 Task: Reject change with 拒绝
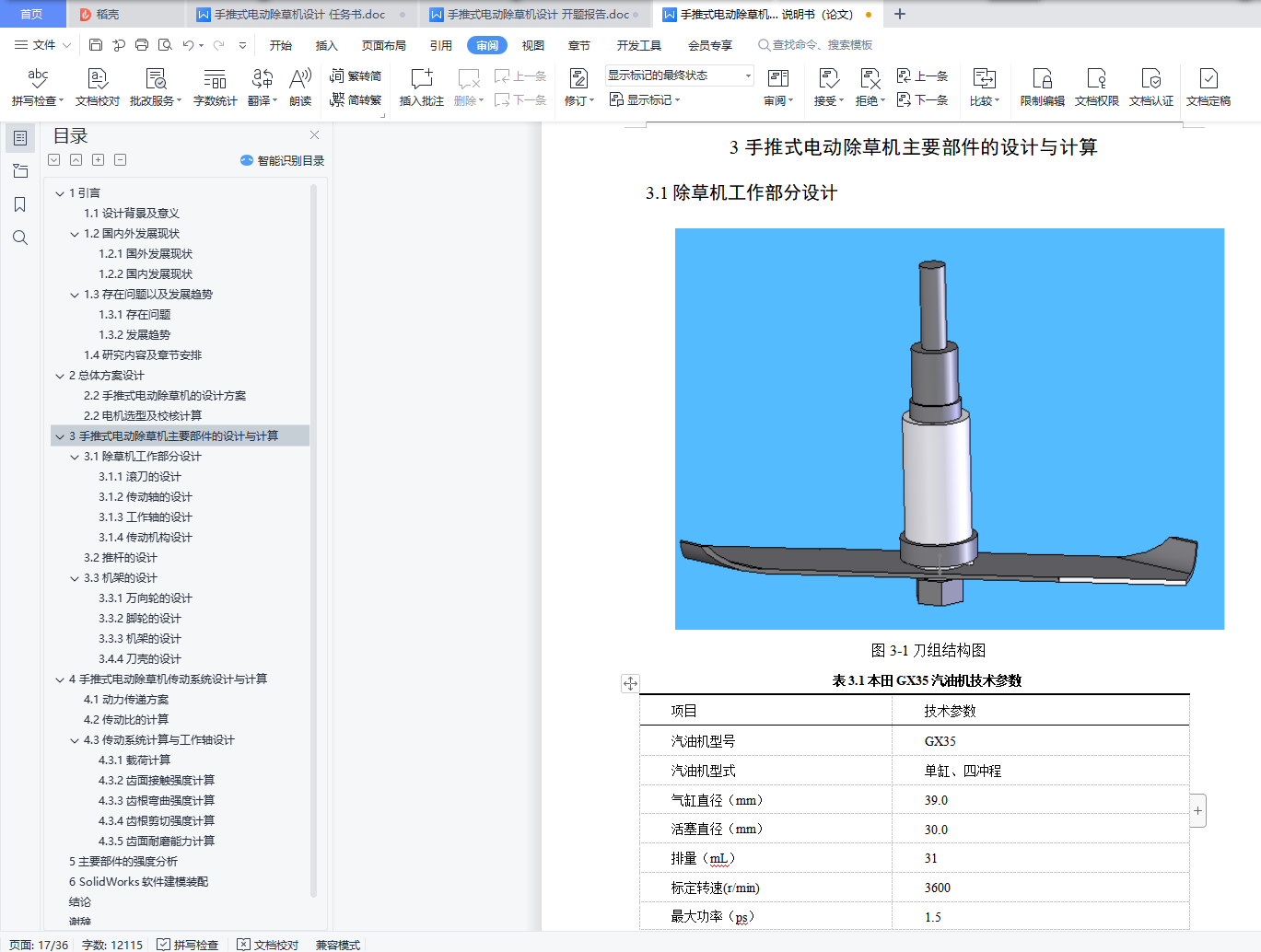tap(870, 87)
